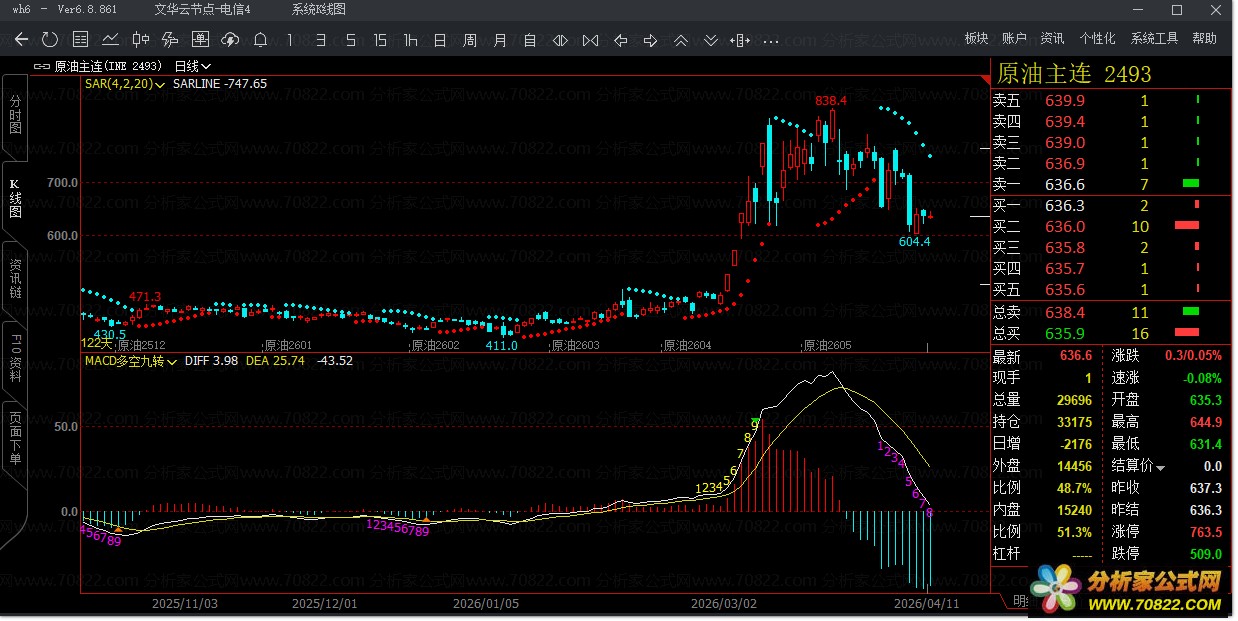Open the quote list icon

(81, 40)
